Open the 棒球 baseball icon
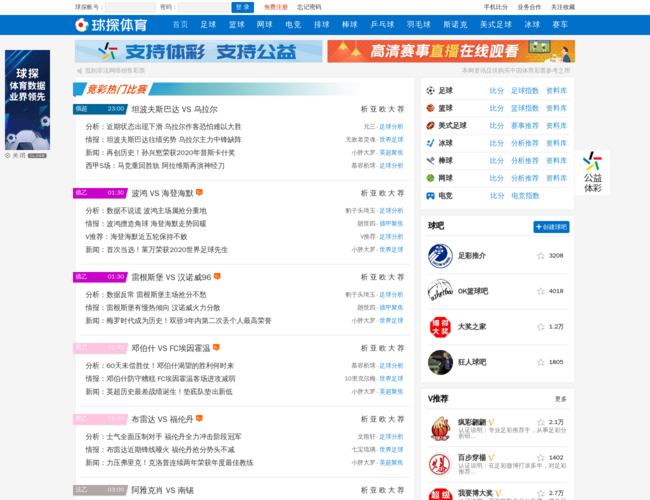Image resolution: width=650 pixels, height=500 pixels. [430, 160]
